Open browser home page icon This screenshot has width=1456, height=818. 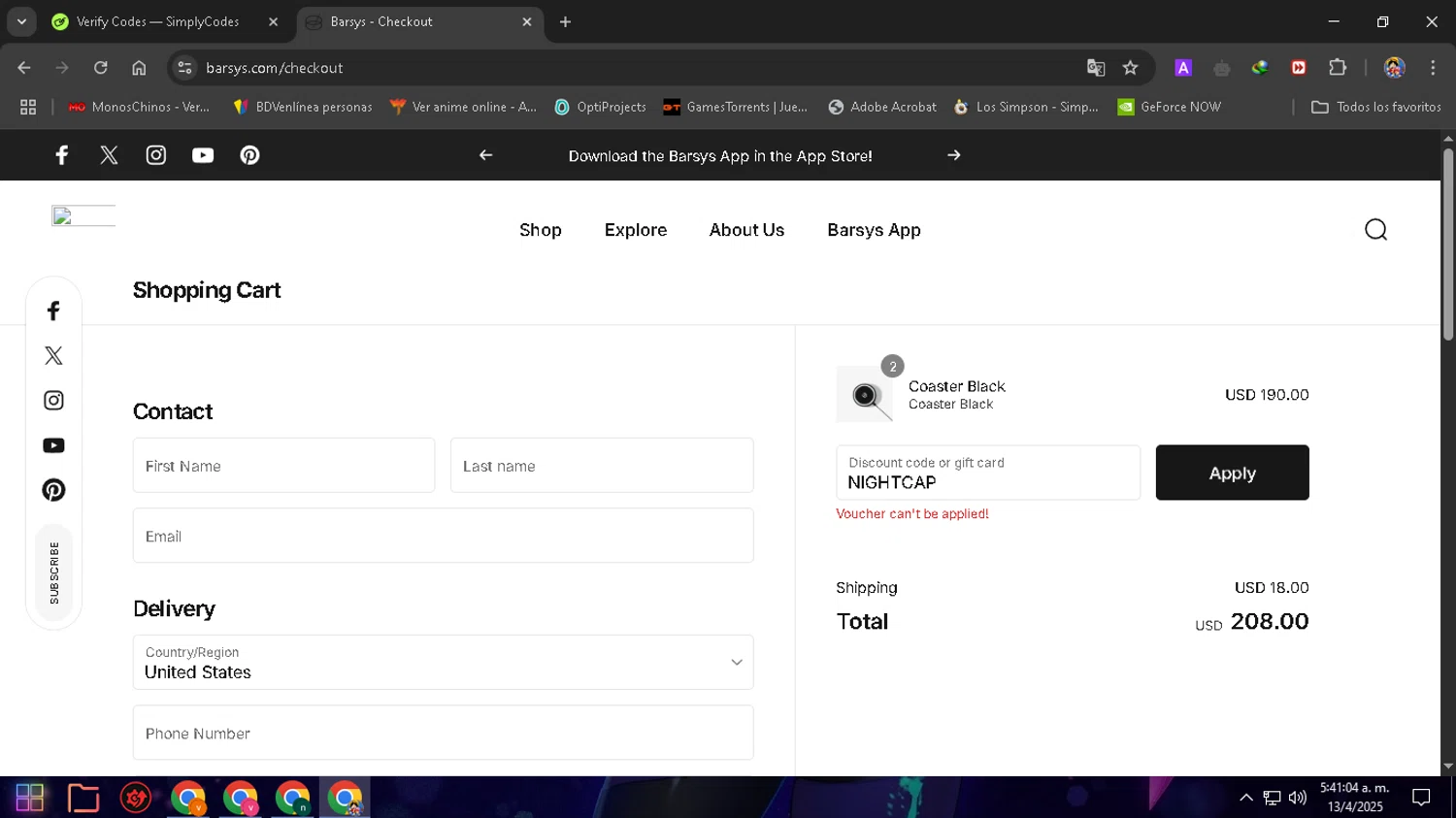(139, 68)
